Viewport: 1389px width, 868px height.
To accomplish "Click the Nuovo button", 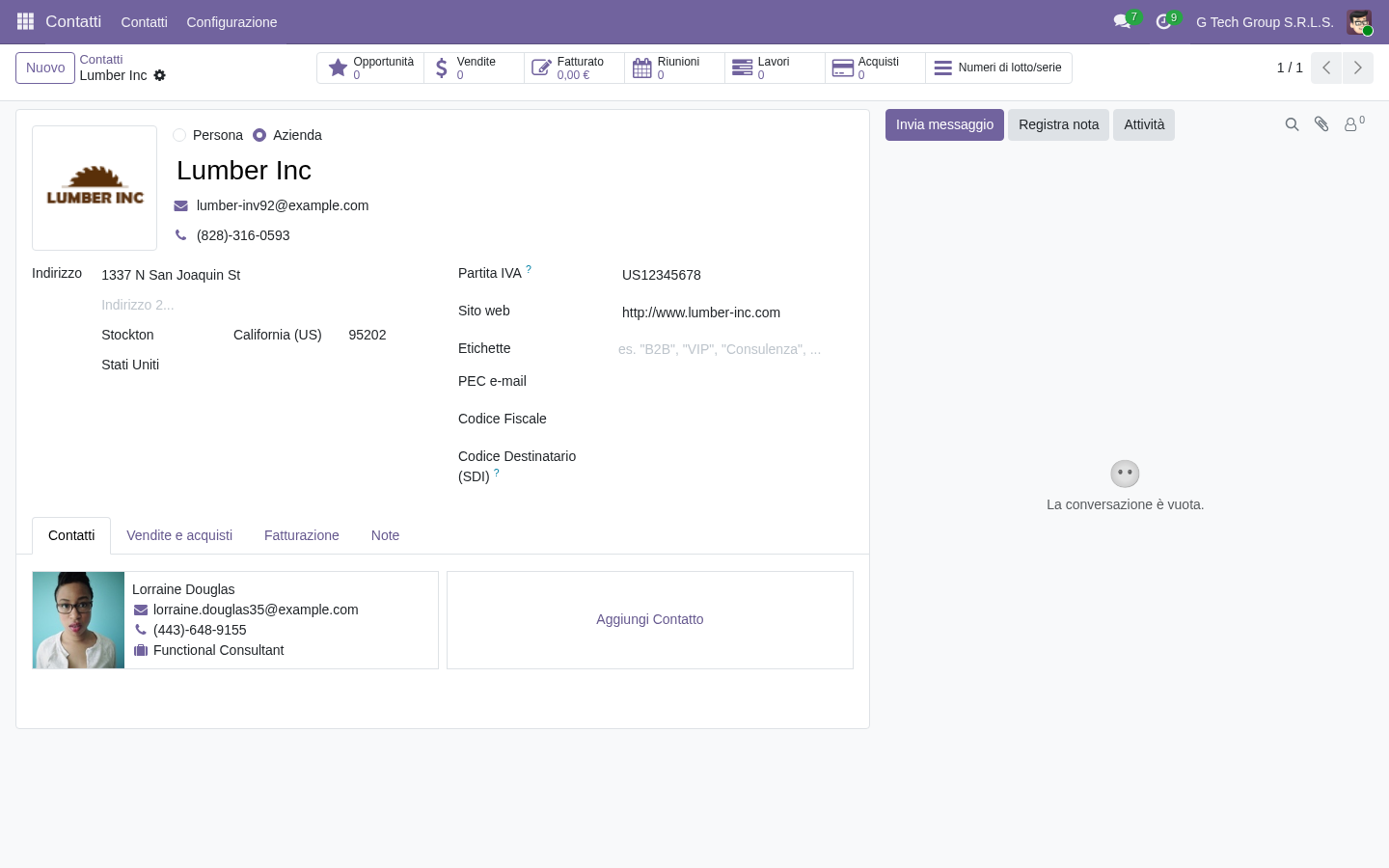I will click(45, 68).
